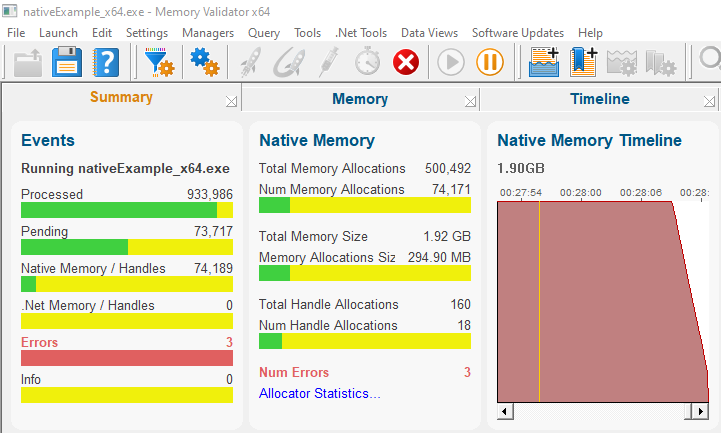The image size is (721, 433).
Task: Click the launch rocket icon
Action: 251,62
